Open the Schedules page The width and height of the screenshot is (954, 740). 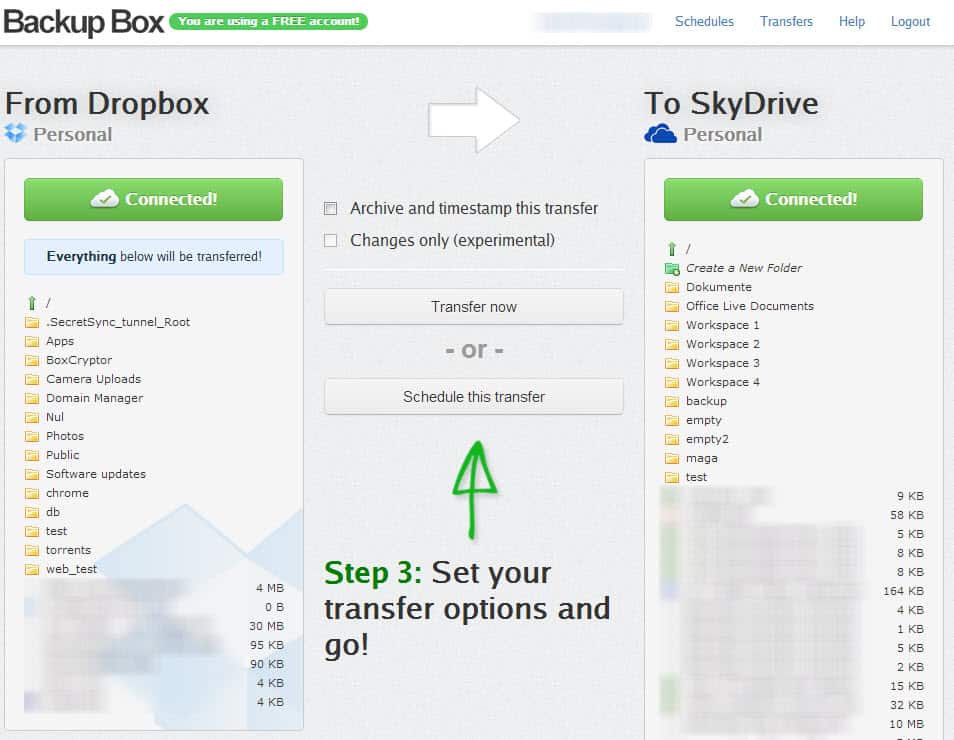point(704,21)
